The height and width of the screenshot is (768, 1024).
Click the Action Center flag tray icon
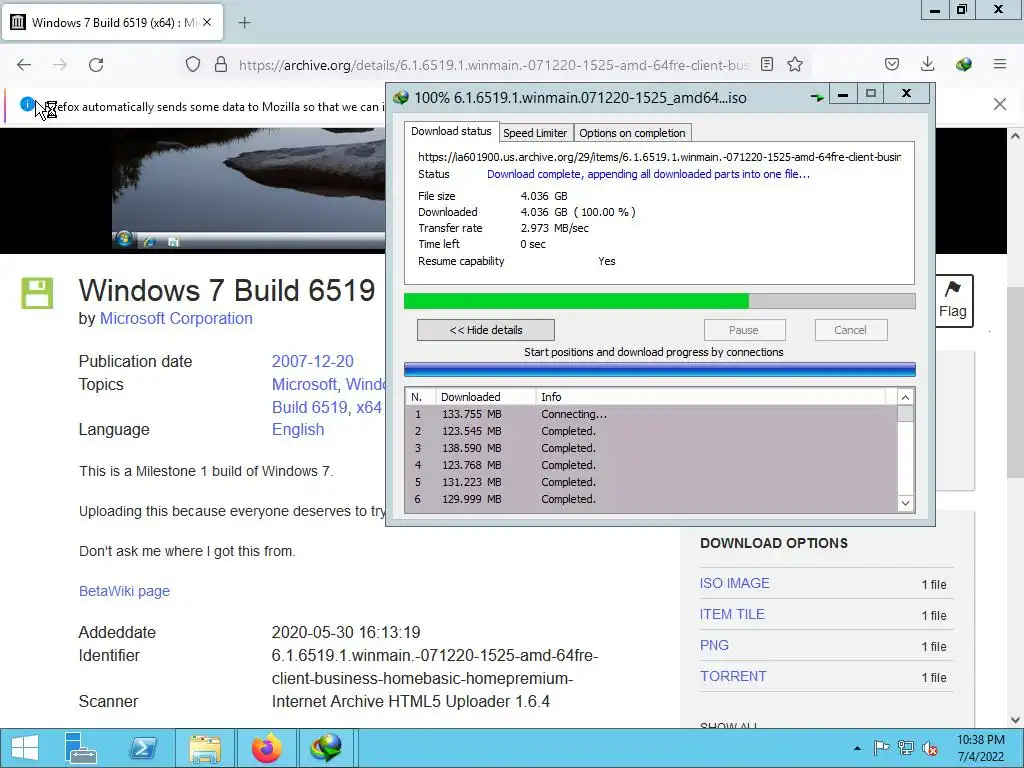pyautogui.click(x=882, y=748)
